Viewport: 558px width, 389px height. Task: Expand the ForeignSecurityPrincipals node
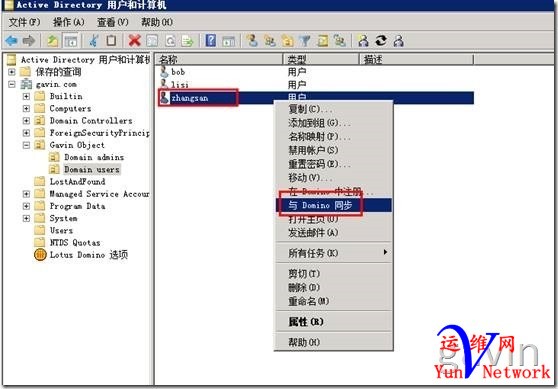click(26, 133)
